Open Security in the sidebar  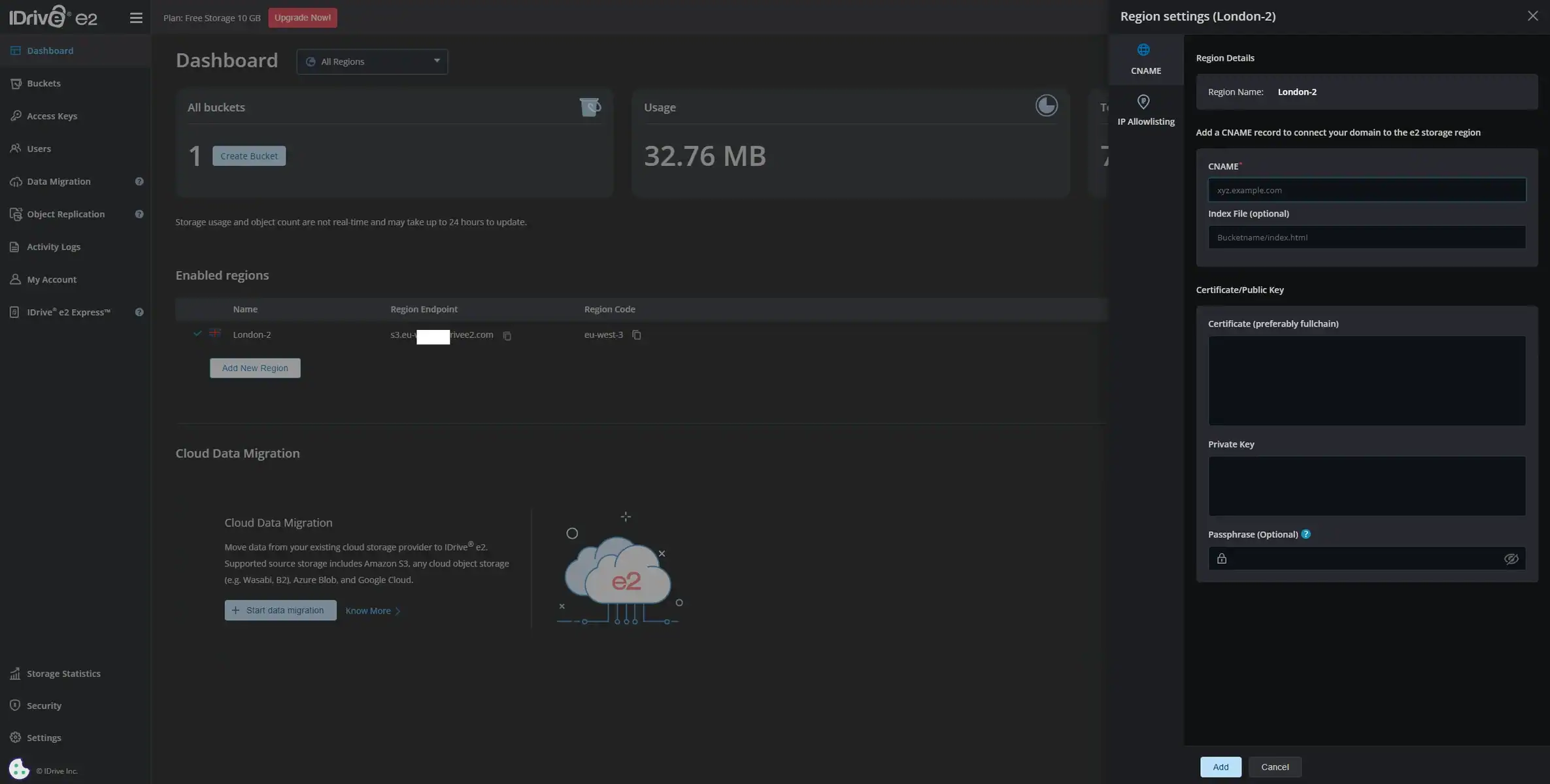(x=75, y=706)
